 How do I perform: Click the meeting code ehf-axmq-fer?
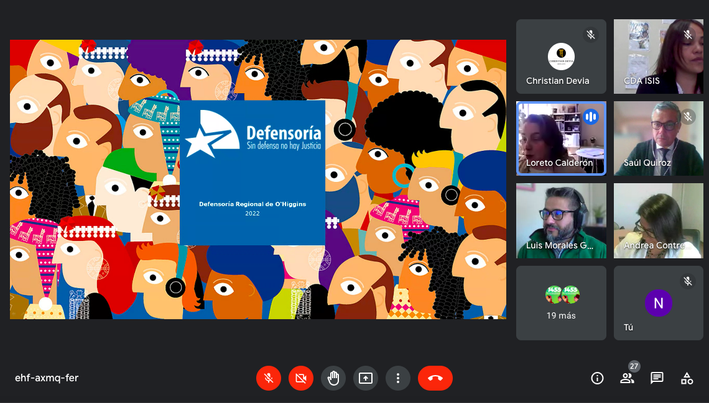tap(47, 378)
